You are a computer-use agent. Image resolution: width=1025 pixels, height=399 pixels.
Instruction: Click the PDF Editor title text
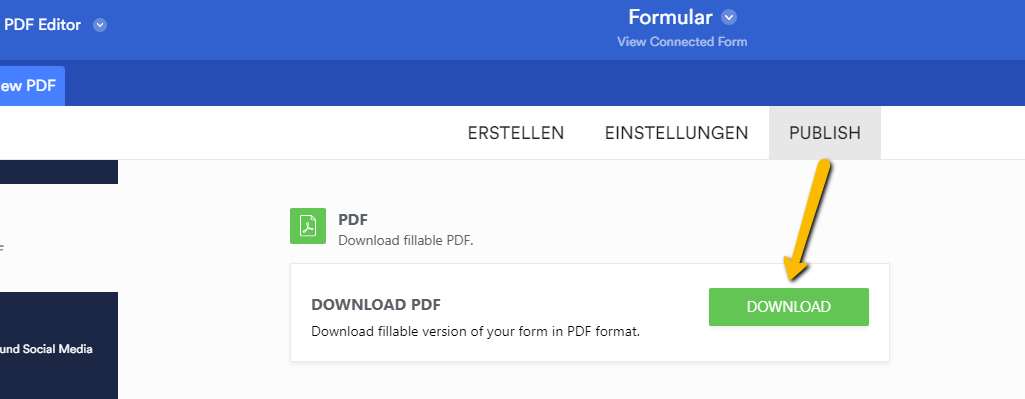(42, 26)
